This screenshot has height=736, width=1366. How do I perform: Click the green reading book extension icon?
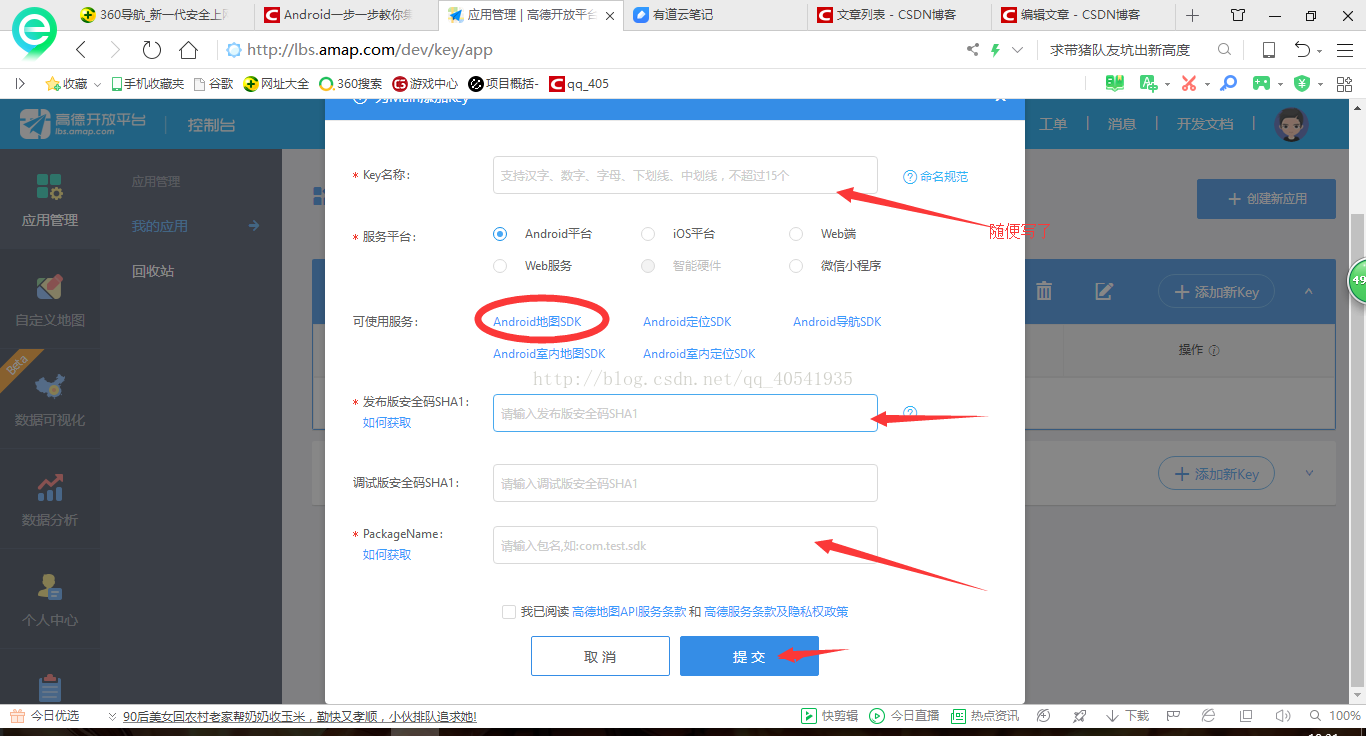(1114, 83)
